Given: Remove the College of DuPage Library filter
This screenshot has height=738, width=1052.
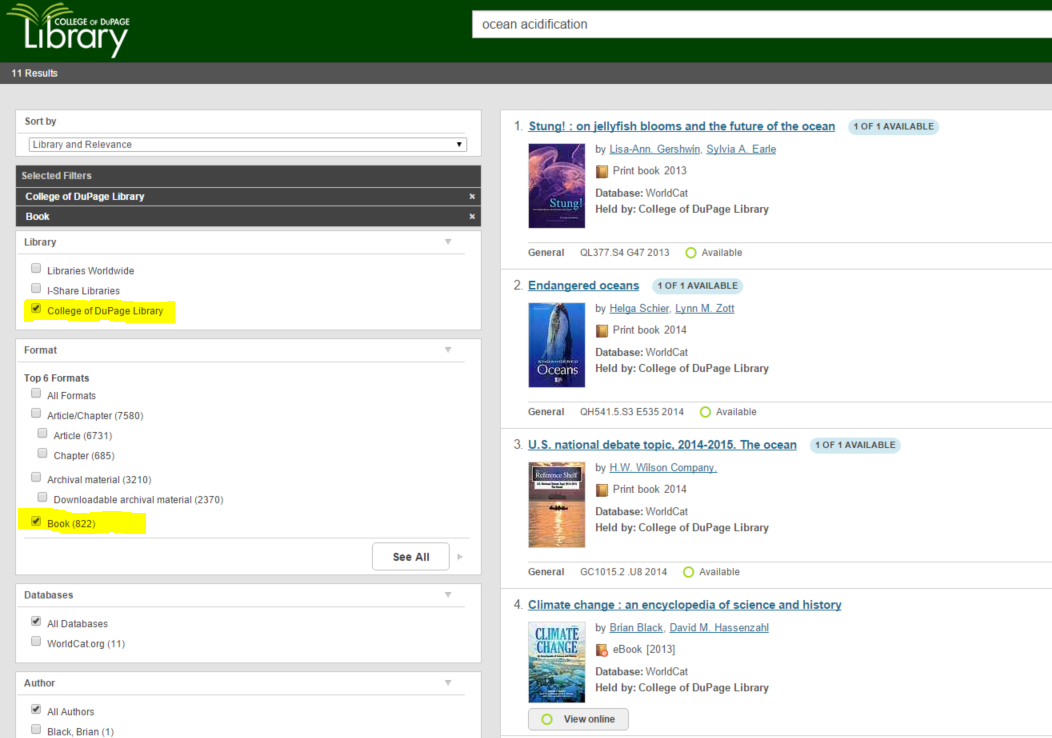Looking at the screenshot, I should coord(472,197).
